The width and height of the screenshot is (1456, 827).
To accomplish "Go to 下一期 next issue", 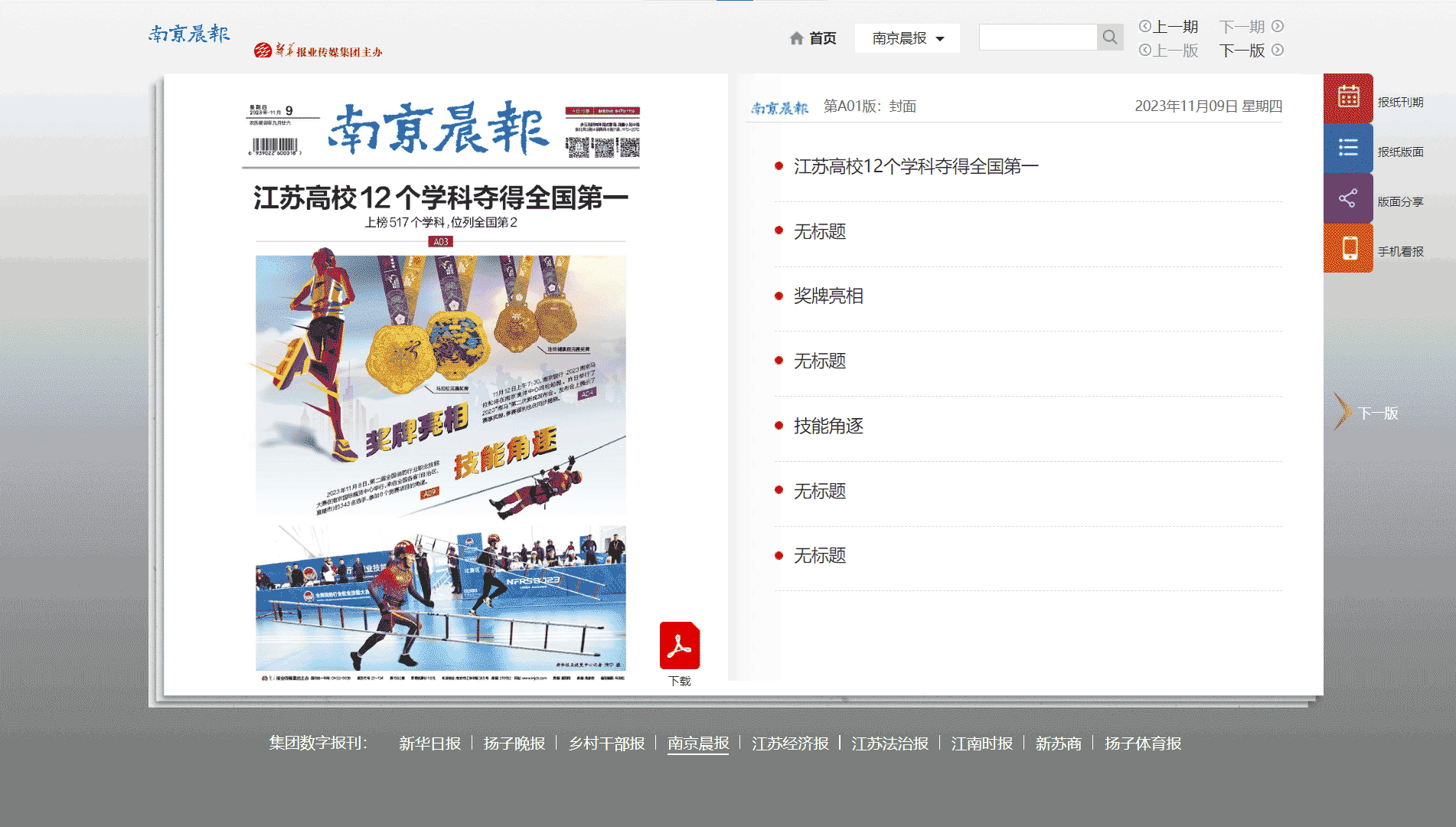I will (1252, 27).
